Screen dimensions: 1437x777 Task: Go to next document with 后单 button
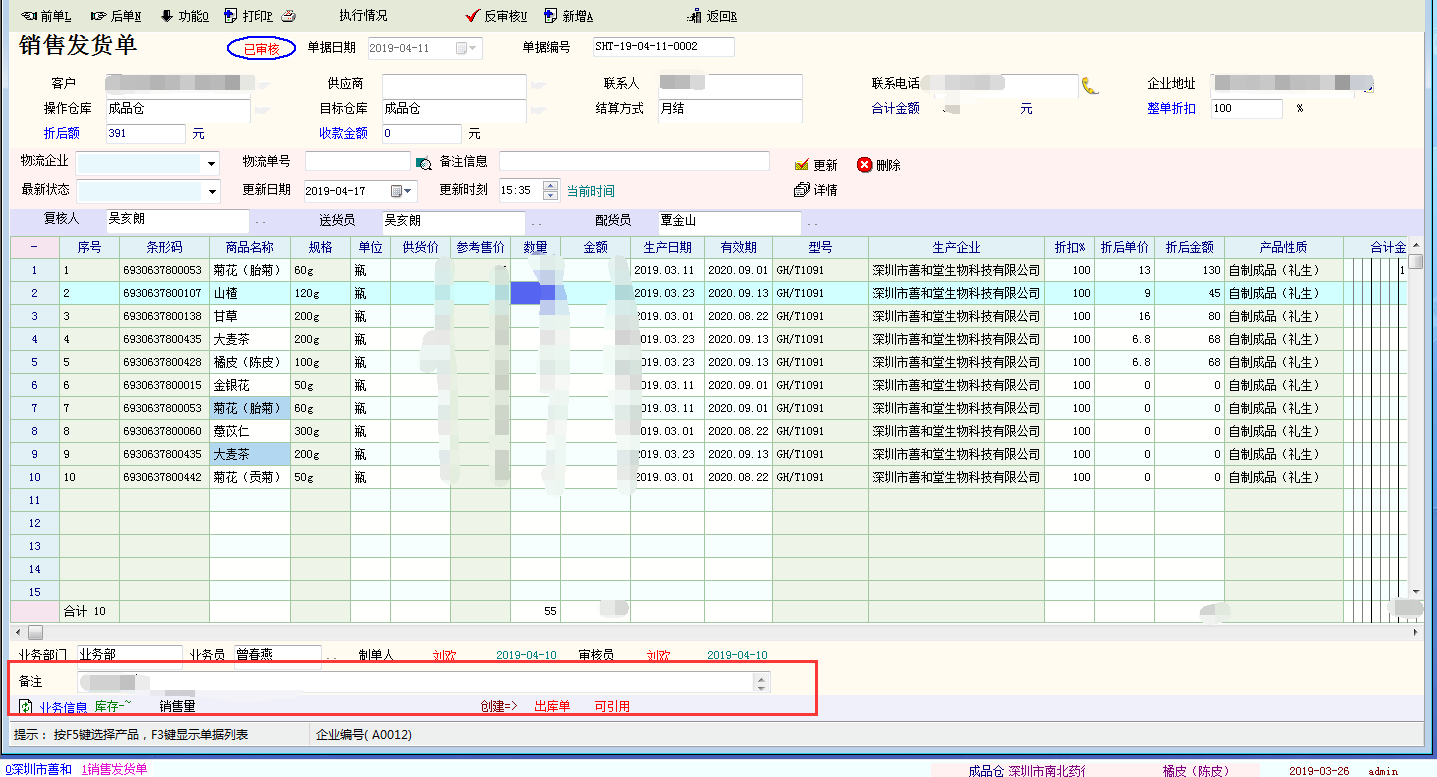point(116,16)
